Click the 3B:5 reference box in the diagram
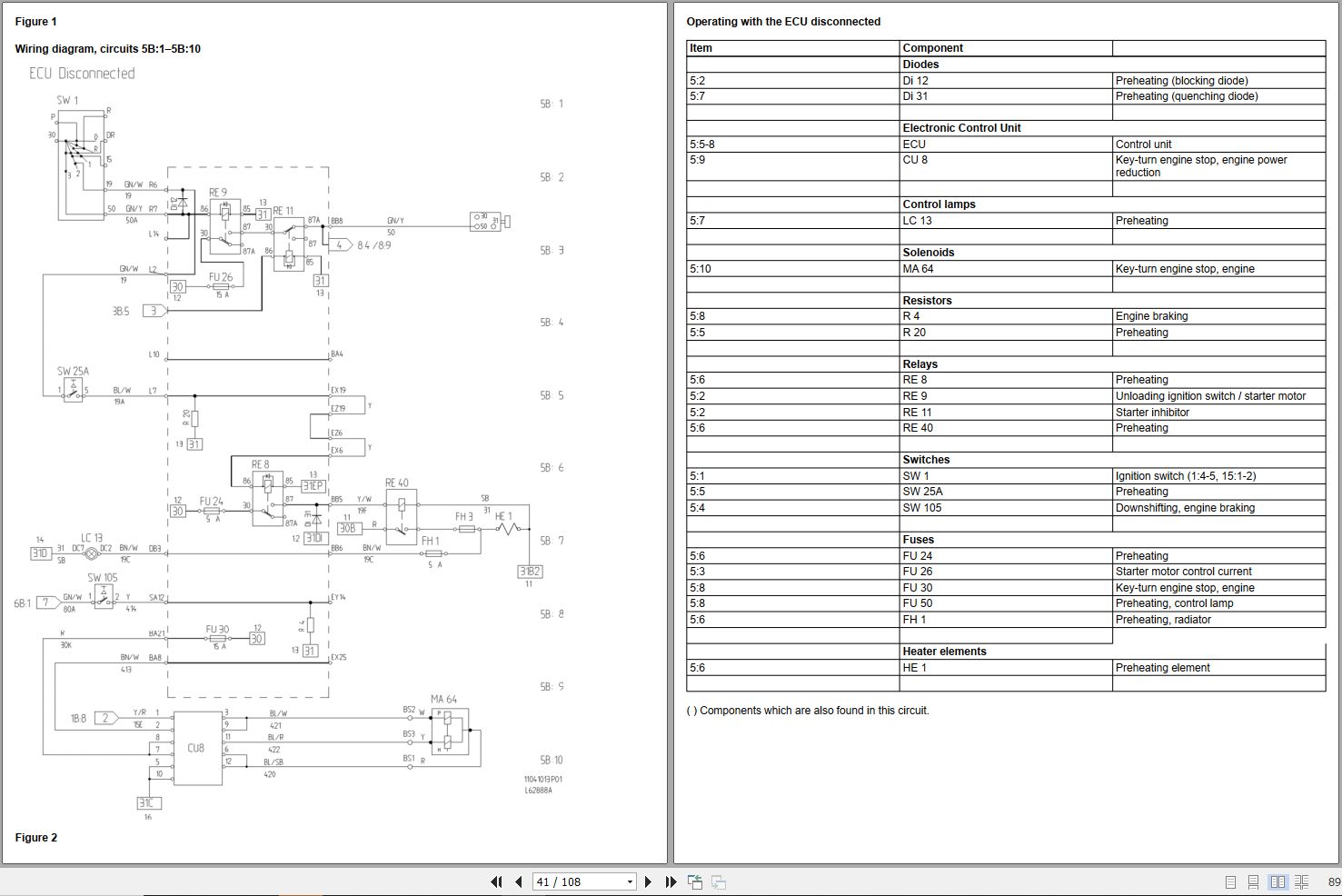Viewport: 1342px width, 896px height. pos(153,311)
